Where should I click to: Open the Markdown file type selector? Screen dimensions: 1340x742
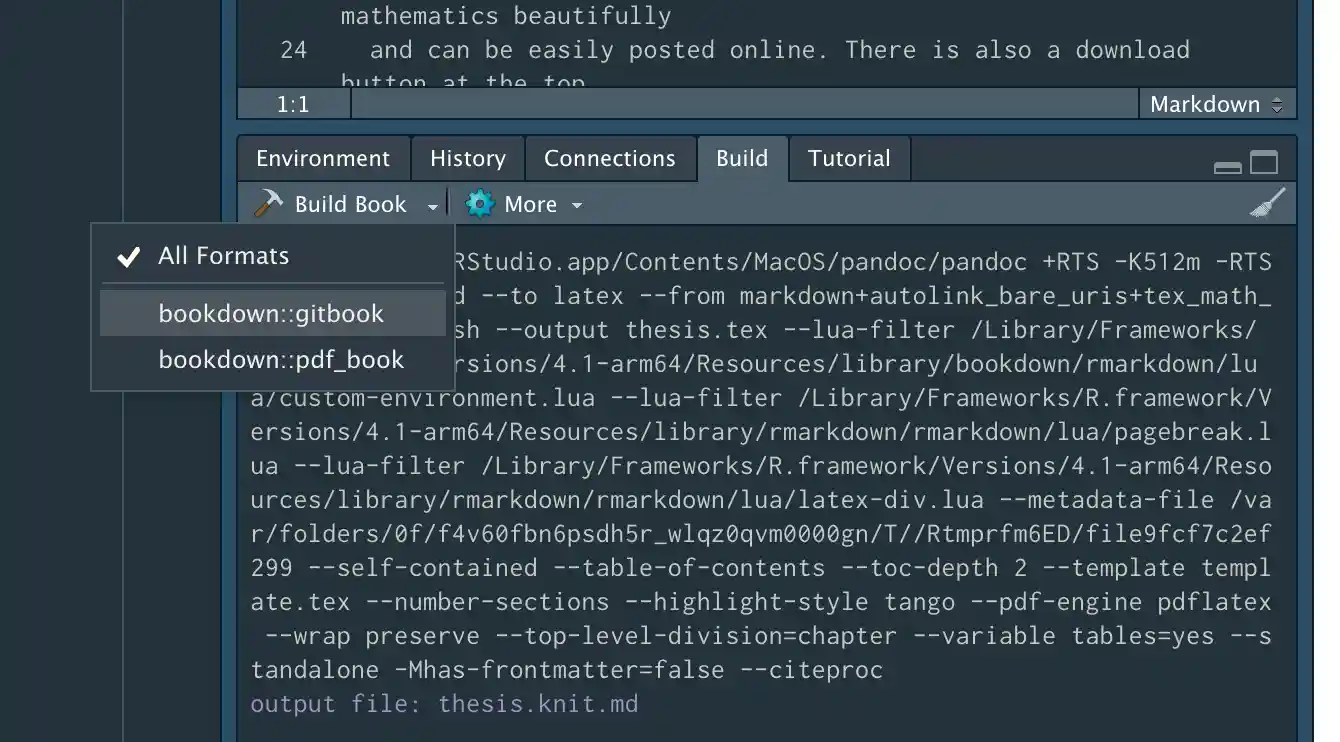pos(1216,104)
